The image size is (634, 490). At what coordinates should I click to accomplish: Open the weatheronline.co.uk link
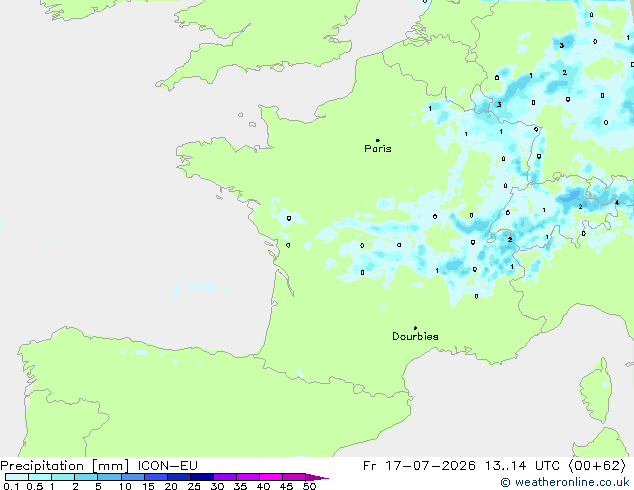(565, 482)
